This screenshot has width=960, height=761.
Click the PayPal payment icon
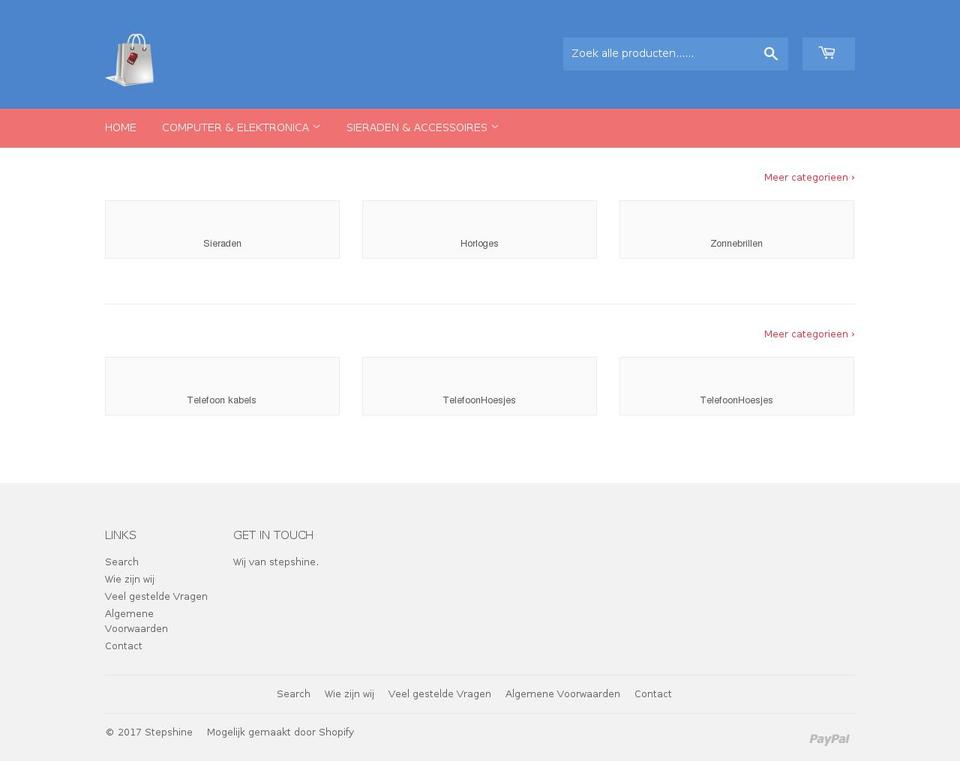point(829,739)
